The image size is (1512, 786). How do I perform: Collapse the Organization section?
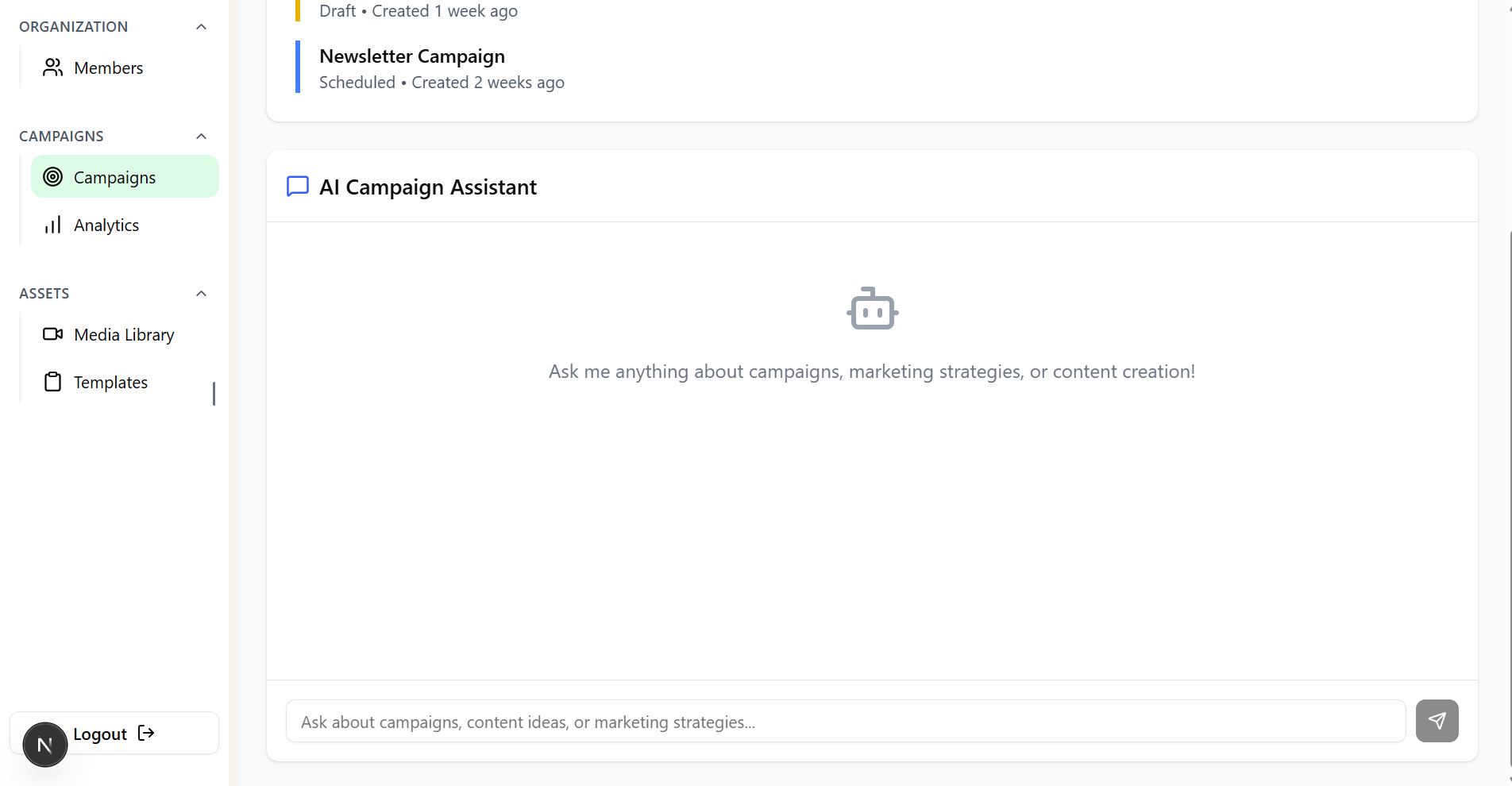coord(201,27)
